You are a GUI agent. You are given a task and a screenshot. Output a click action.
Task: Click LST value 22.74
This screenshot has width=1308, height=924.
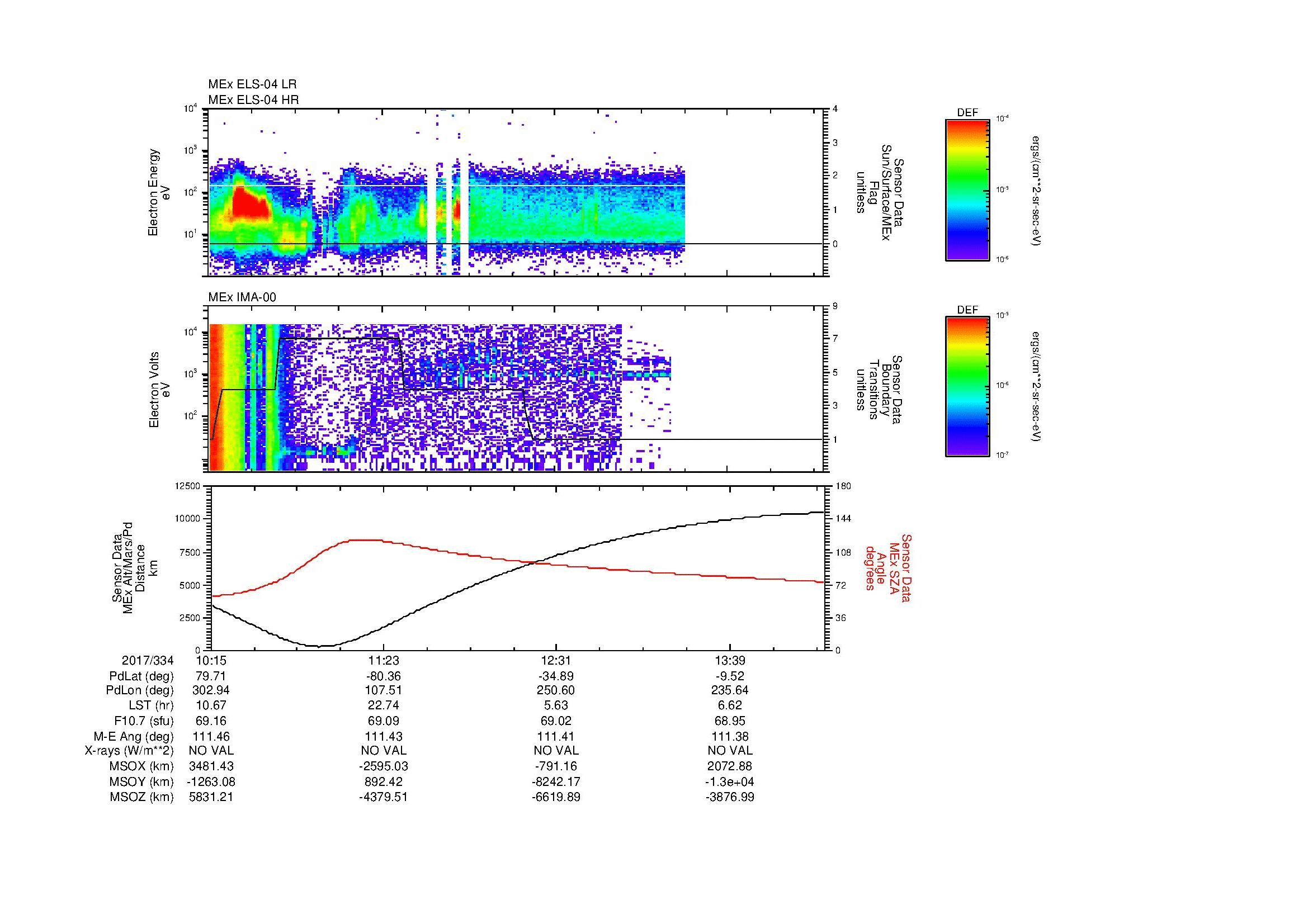[384, 705]
